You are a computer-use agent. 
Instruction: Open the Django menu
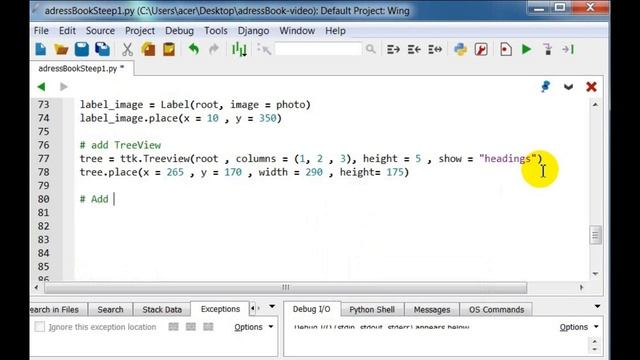pos(253,31)
